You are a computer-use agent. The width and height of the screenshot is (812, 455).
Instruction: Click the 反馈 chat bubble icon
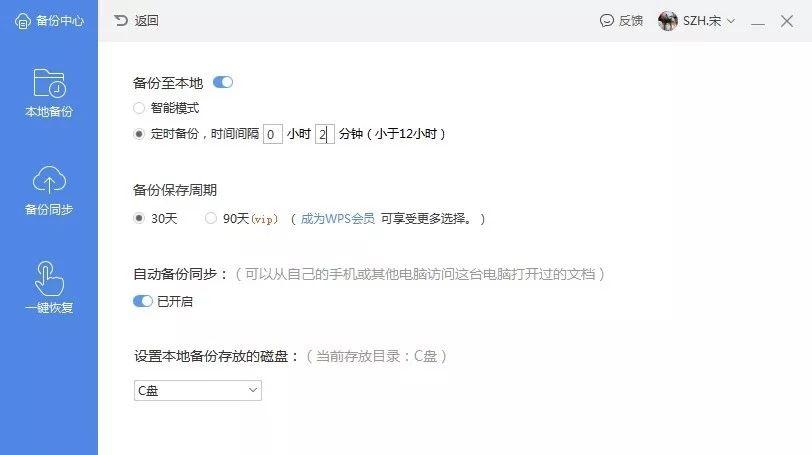point(606,21)
